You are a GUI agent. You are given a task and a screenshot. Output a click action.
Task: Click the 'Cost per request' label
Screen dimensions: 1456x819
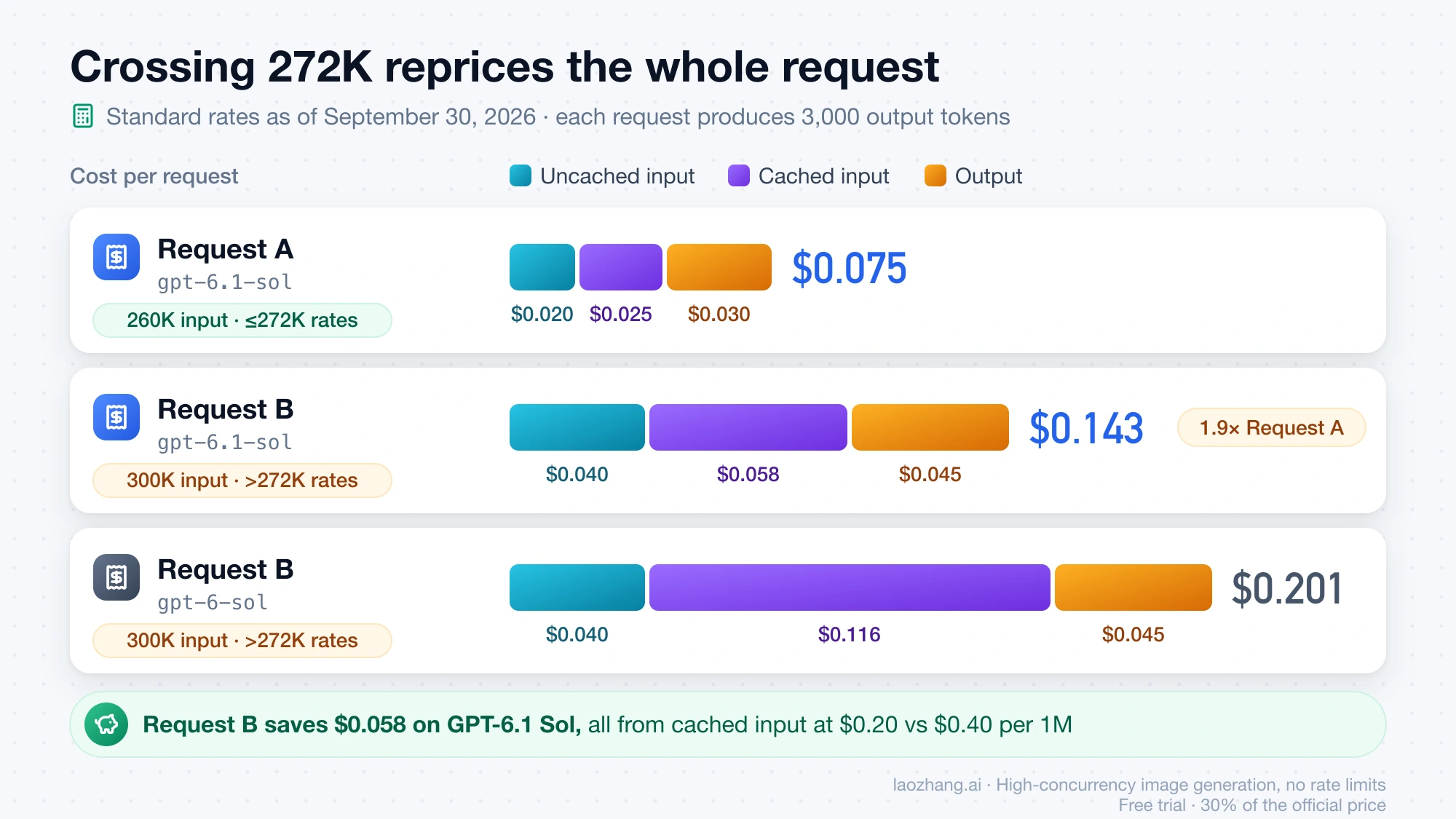click(154, 176)
